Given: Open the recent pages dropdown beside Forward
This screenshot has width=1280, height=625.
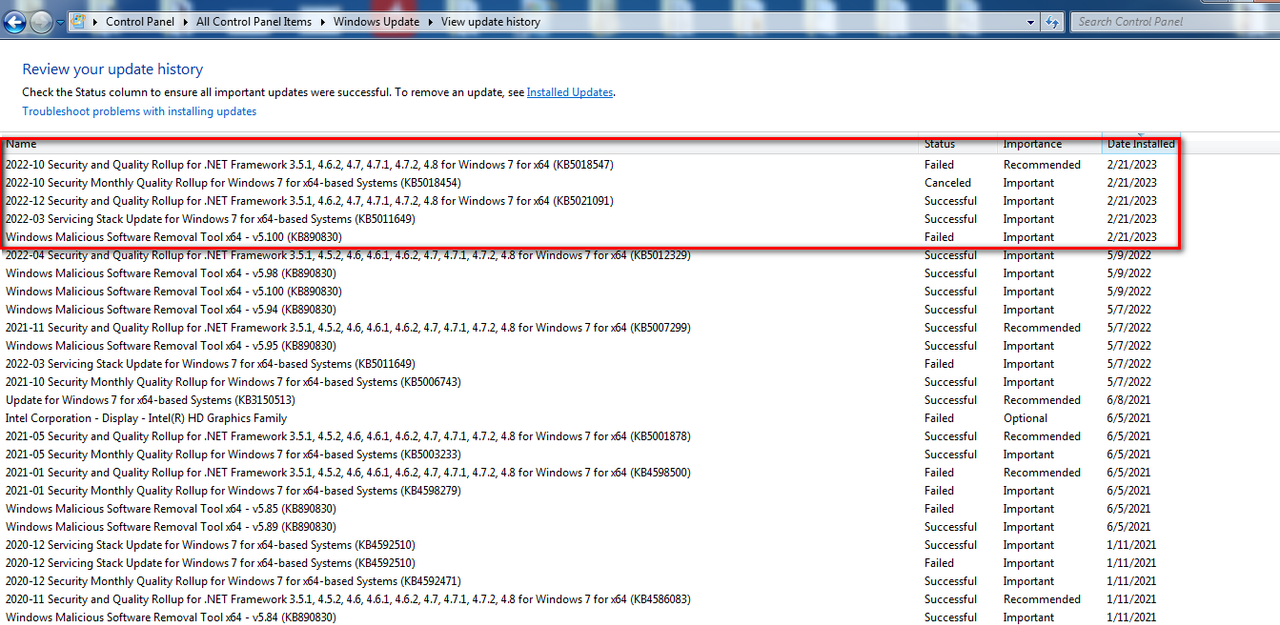Looking at the screenshot, I should pos(60,22).
